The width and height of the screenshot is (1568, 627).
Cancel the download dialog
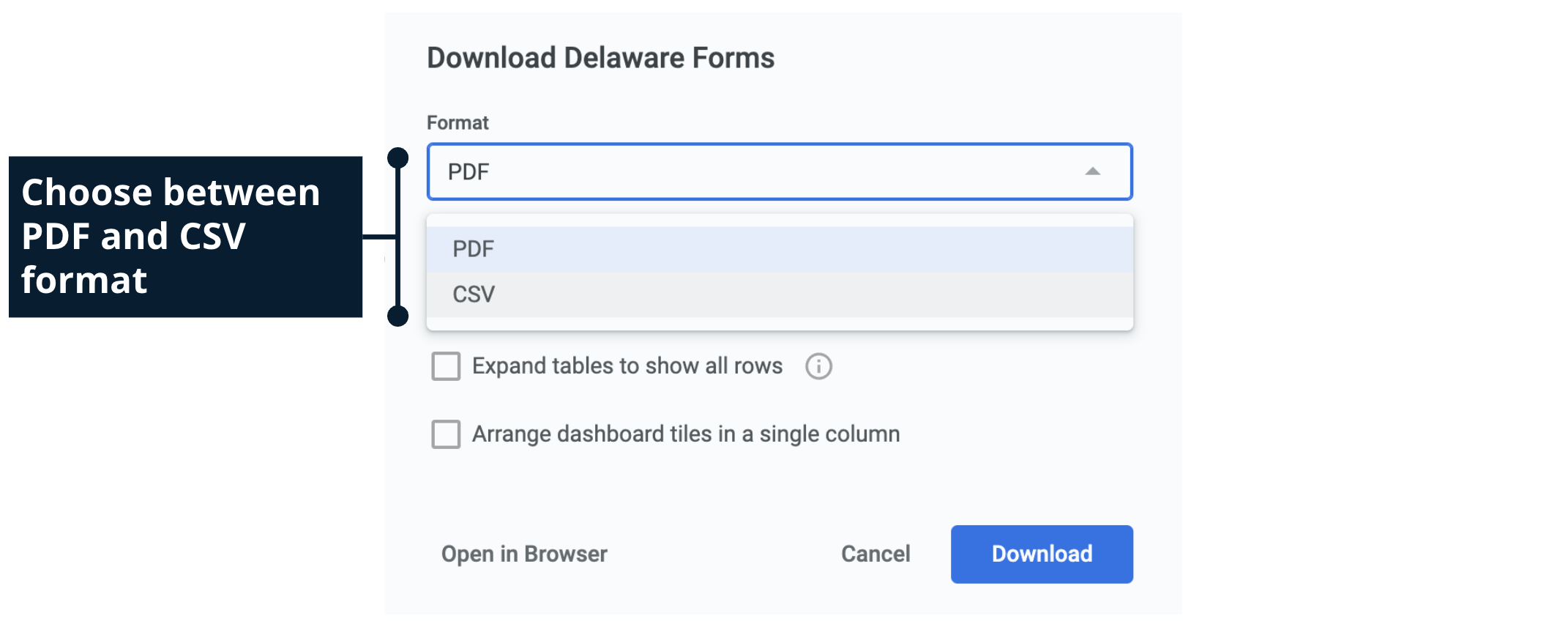(x=876, y=554)
